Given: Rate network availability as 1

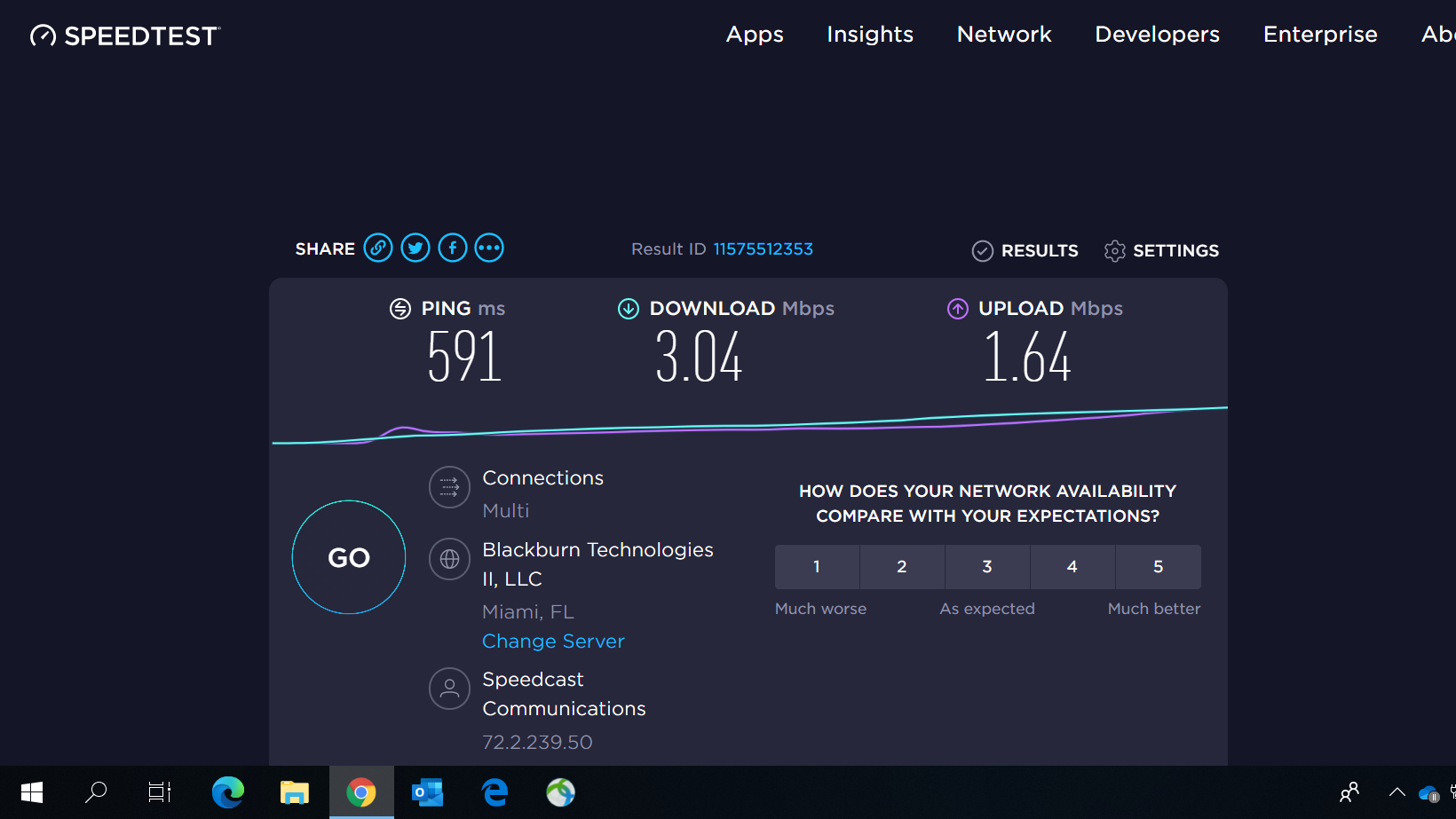Looking at the screenshot, I should (x=817, y=567).
